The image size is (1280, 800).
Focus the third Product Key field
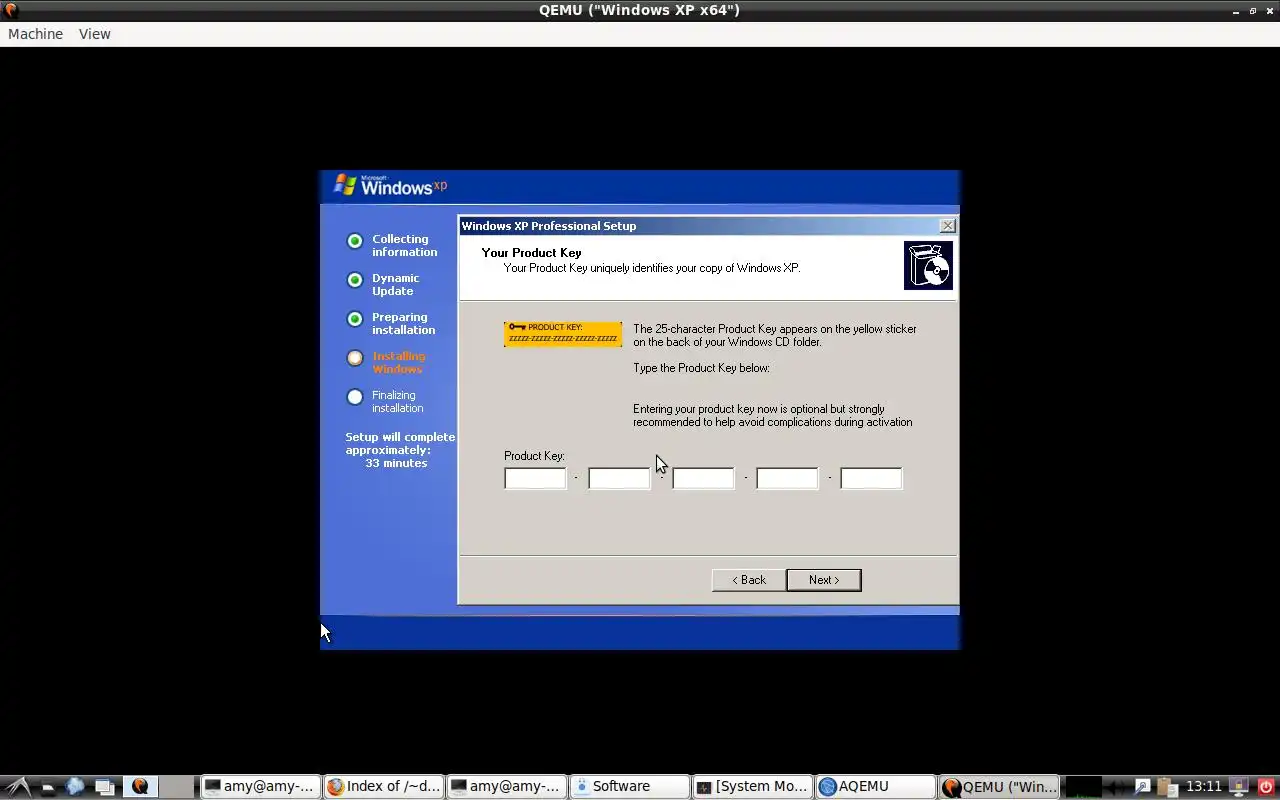[703, 478]
